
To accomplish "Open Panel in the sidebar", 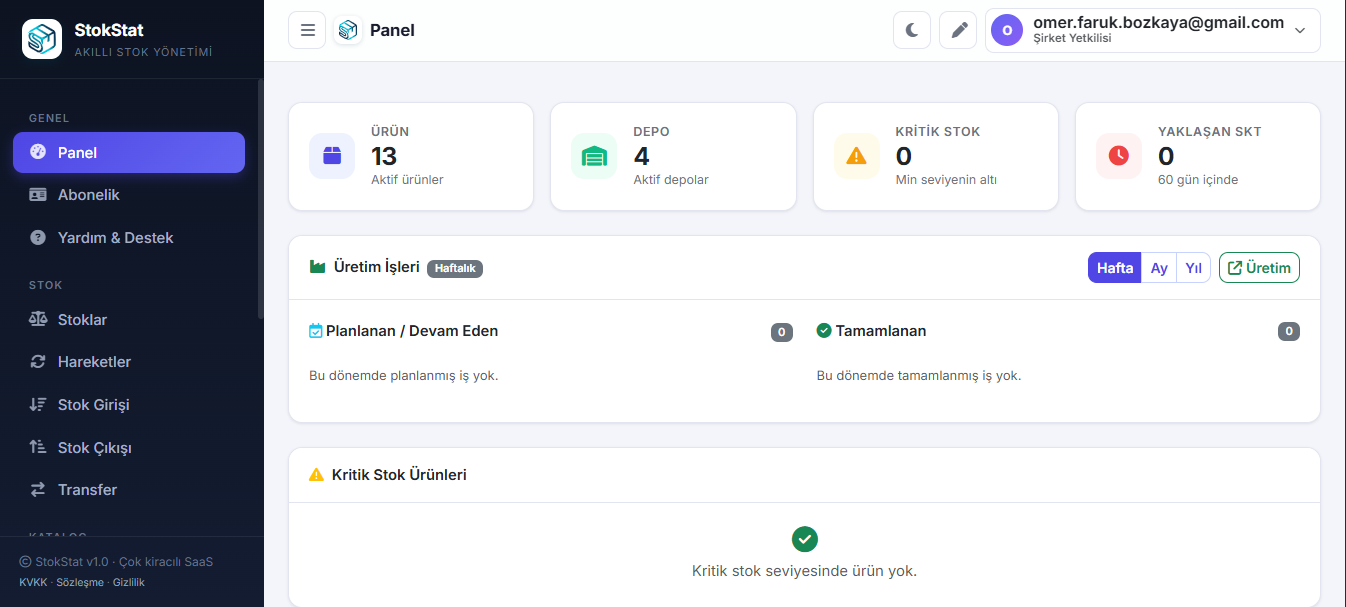I will (x=129, y=153).
